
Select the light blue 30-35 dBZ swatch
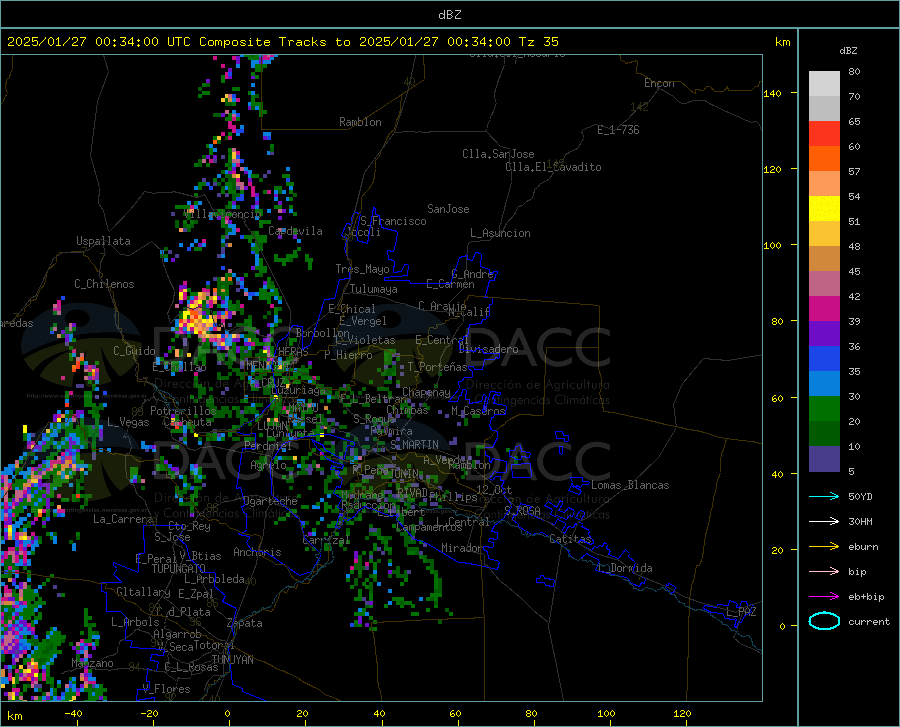click(824, 383)
